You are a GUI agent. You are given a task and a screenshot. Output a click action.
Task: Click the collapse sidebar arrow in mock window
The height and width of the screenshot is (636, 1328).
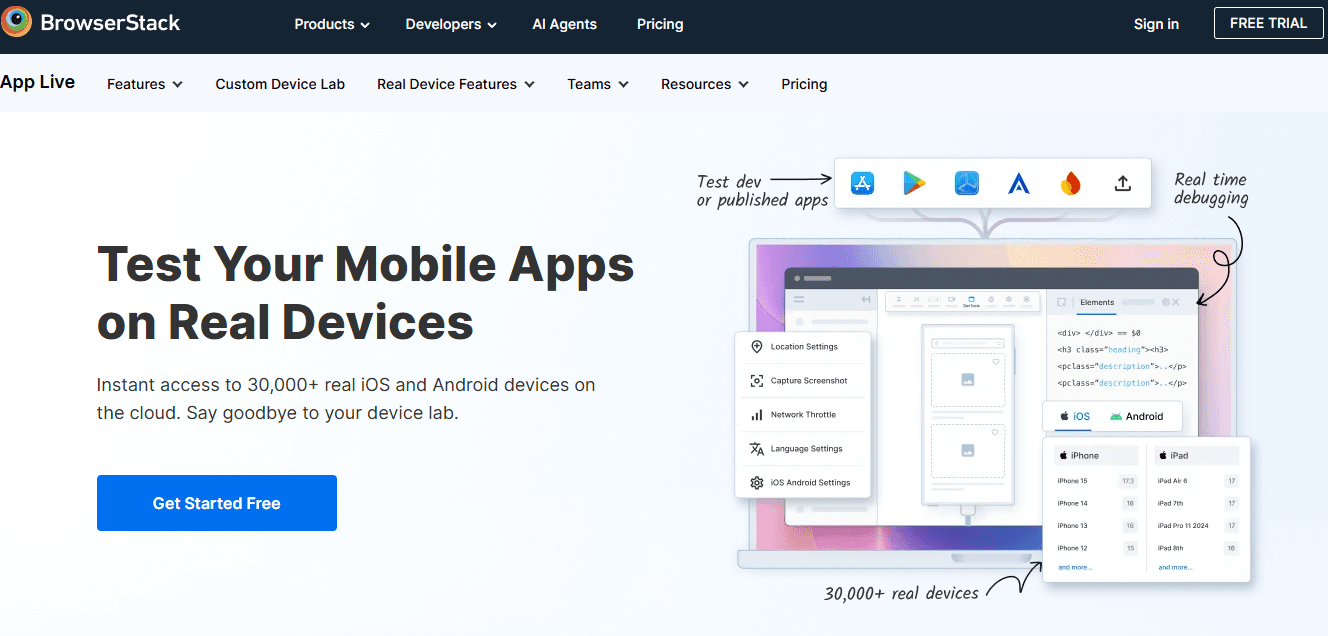(x=865, y=300)
